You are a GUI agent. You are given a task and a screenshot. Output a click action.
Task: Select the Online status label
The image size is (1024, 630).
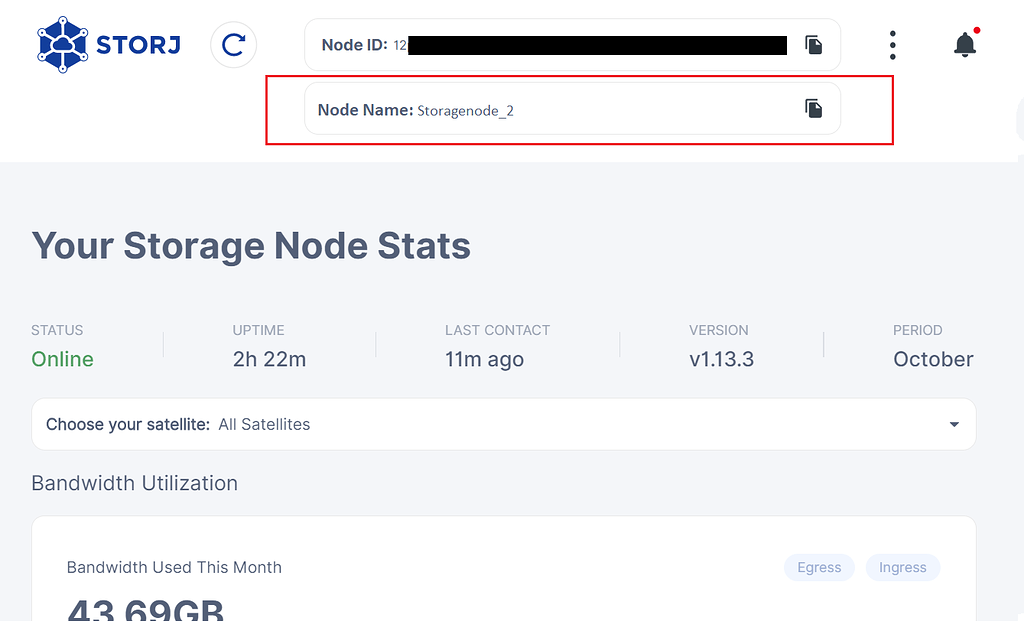(62, 359)
